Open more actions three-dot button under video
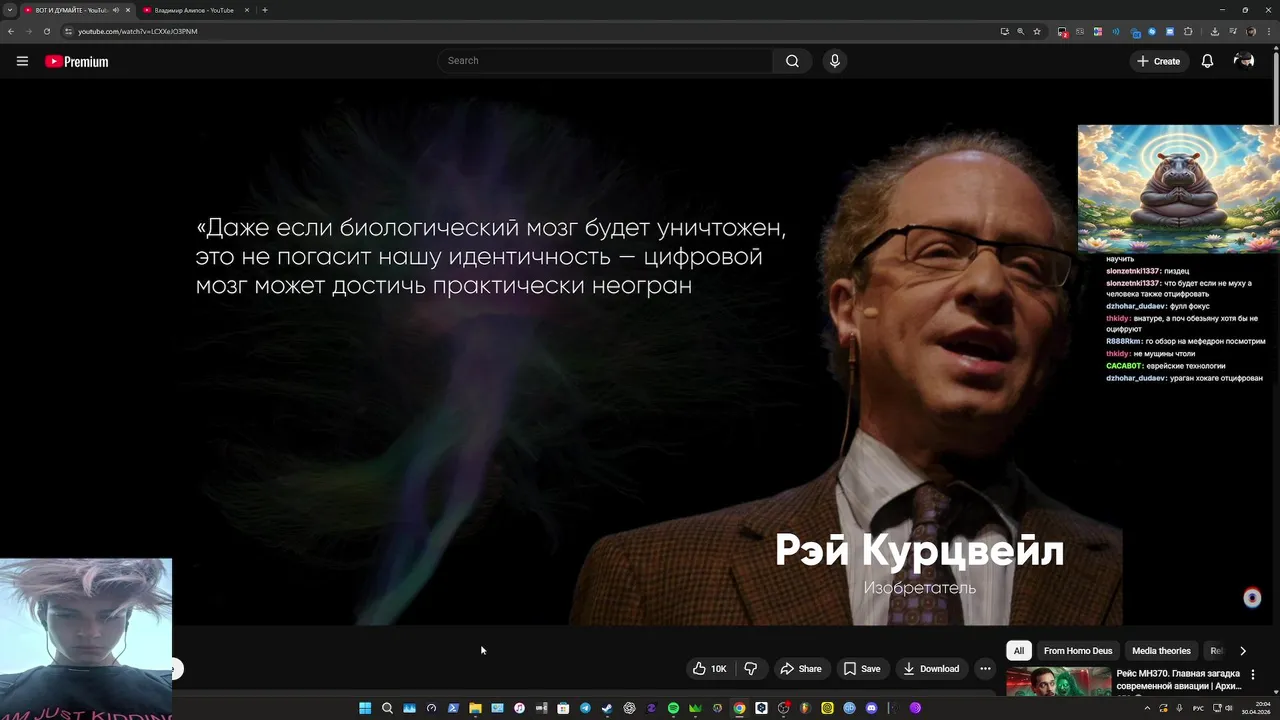 (985, 669)
